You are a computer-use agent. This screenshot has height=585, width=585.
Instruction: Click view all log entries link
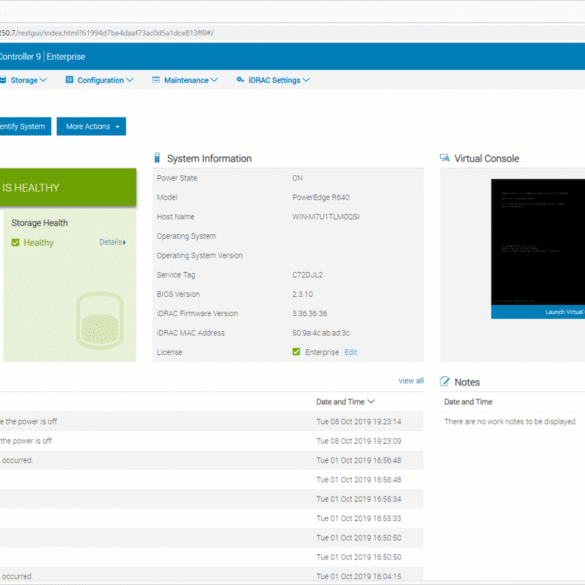click(411, 381)
